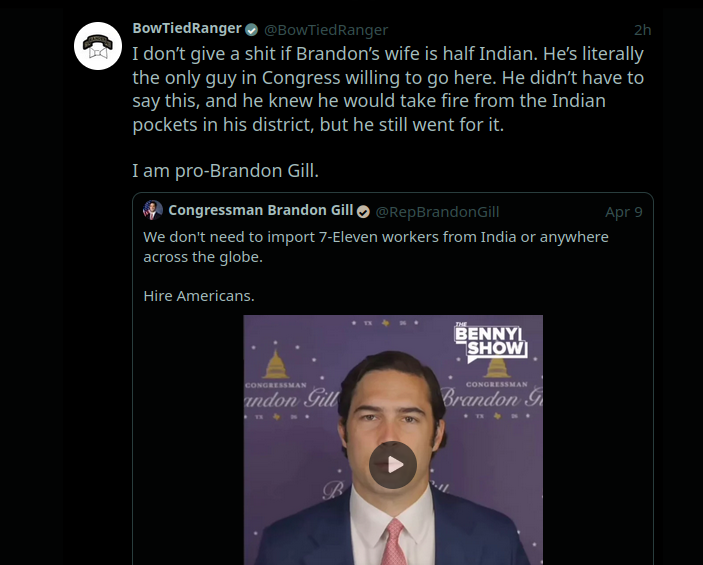Open the tweet via the 2h timestamp
This screenshot has width=703, height=565.
tap(643, 30)
